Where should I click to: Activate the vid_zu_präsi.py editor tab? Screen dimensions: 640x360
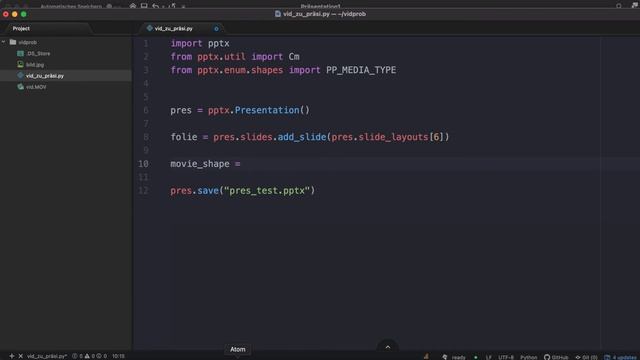pos(174,29)
